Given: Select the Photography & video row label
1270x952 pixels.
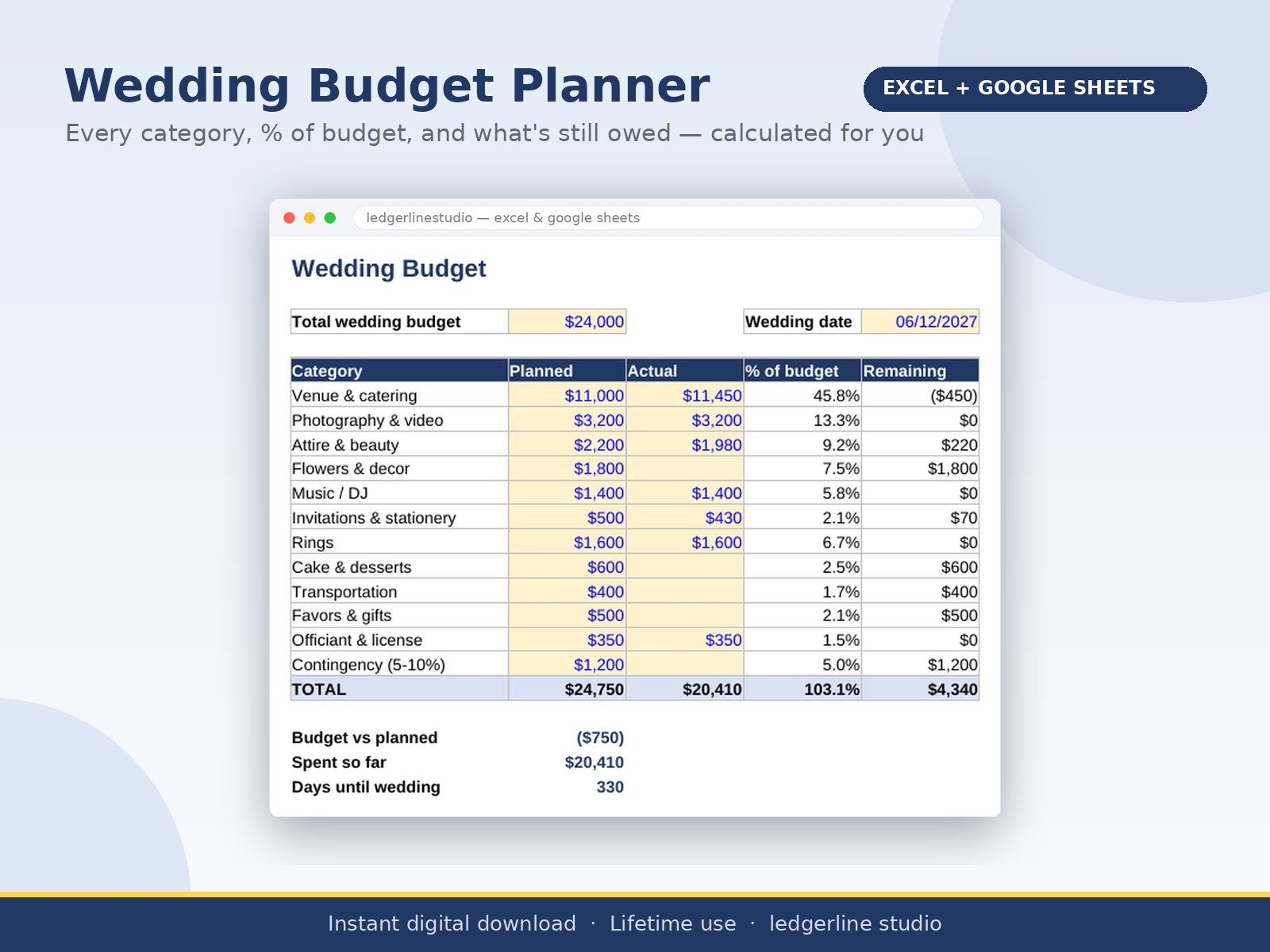Looking at the screenshot, I should coord(399,420).
